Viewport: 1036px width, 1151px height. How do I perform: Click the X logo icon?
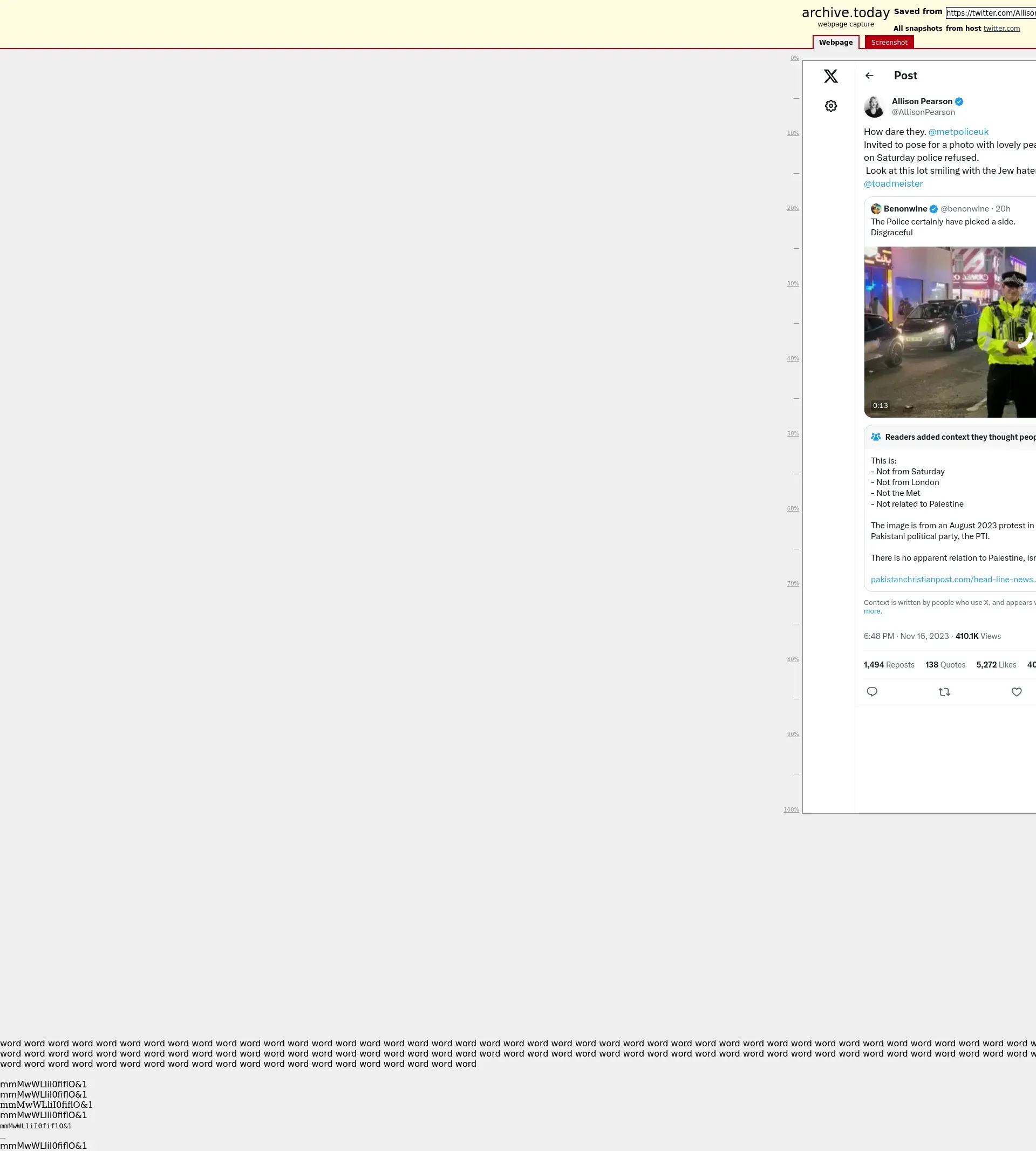pos(830,76)
